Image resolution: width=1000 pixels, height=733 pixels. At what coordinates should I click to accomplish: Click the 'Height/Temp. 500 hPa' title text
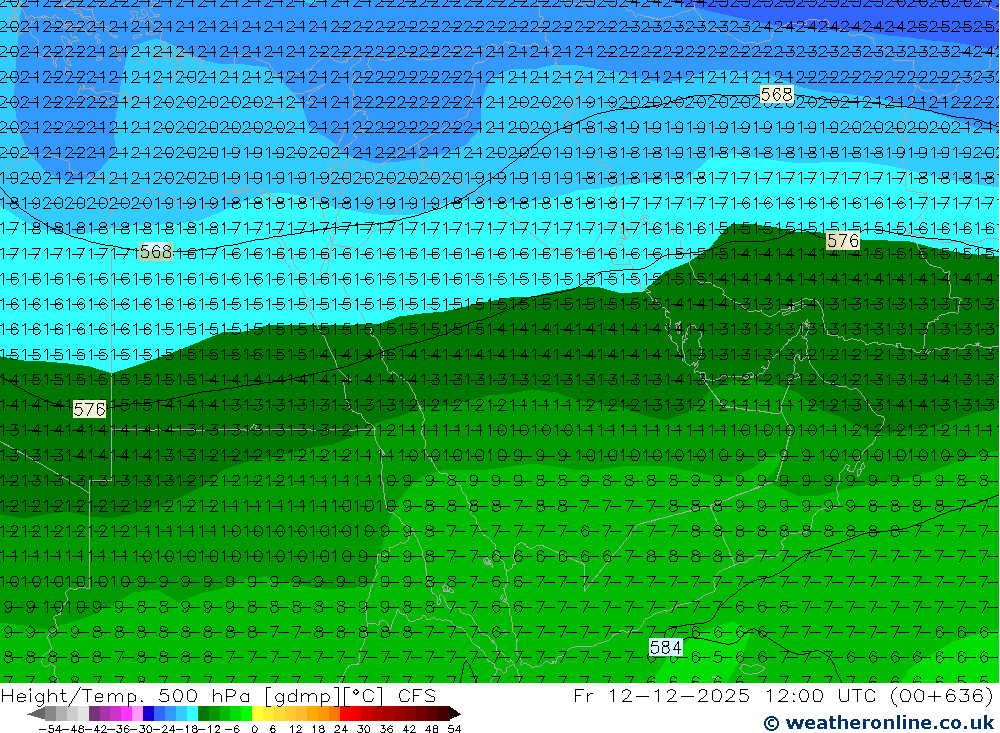point(128,695)
